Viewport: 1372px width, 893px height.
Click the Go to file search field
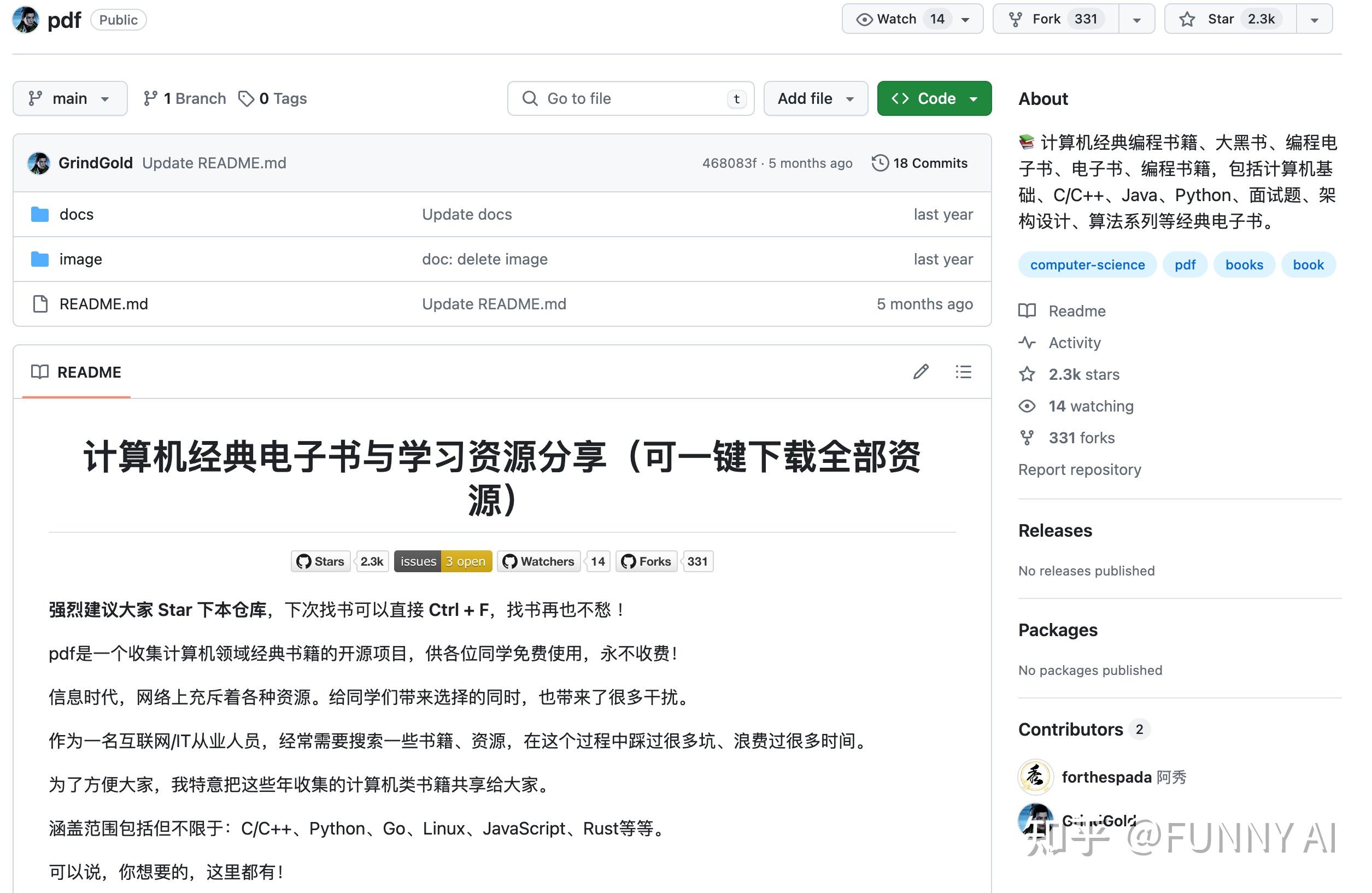click(630, 98)
